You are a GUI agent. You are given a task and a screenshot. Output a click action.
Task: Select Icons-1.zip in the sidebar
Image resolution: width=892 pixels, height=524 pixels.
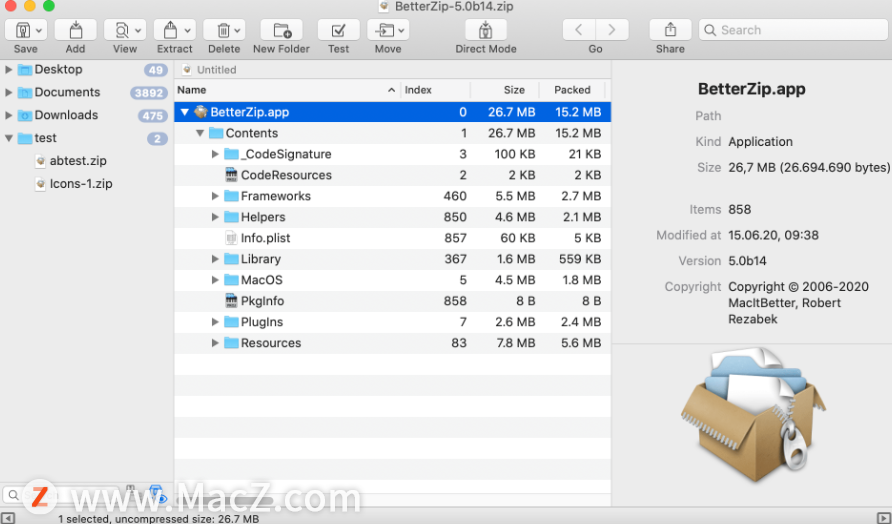pos(81,184)
